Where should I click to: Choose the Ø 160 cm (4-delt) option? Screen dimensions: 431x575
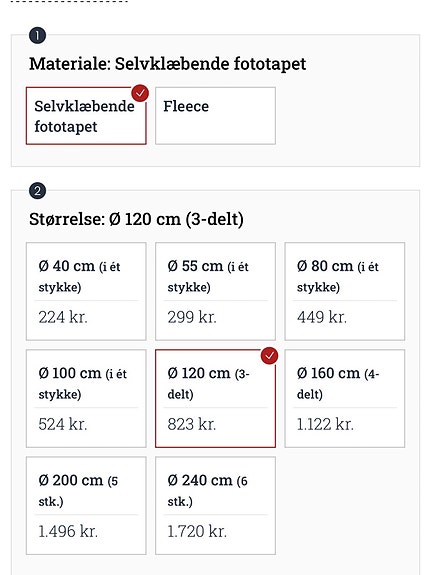pos(345,399)
